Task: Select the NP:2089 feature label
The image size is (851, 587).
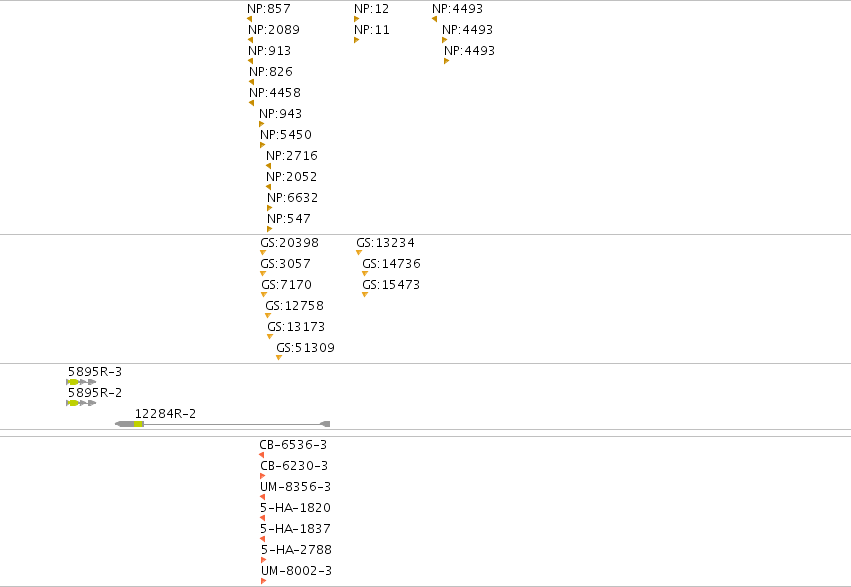Action: click(274, 30)
